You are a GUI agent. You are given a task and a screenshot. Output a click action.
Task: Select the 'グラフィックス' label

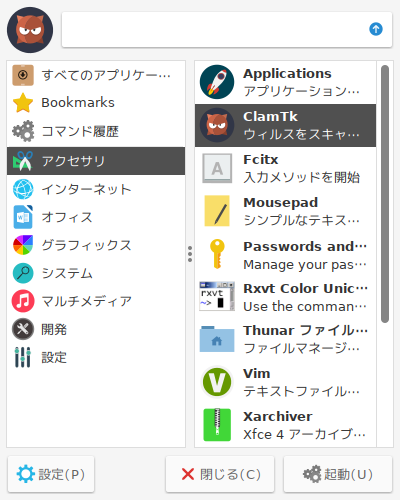(x=86, y=245)
